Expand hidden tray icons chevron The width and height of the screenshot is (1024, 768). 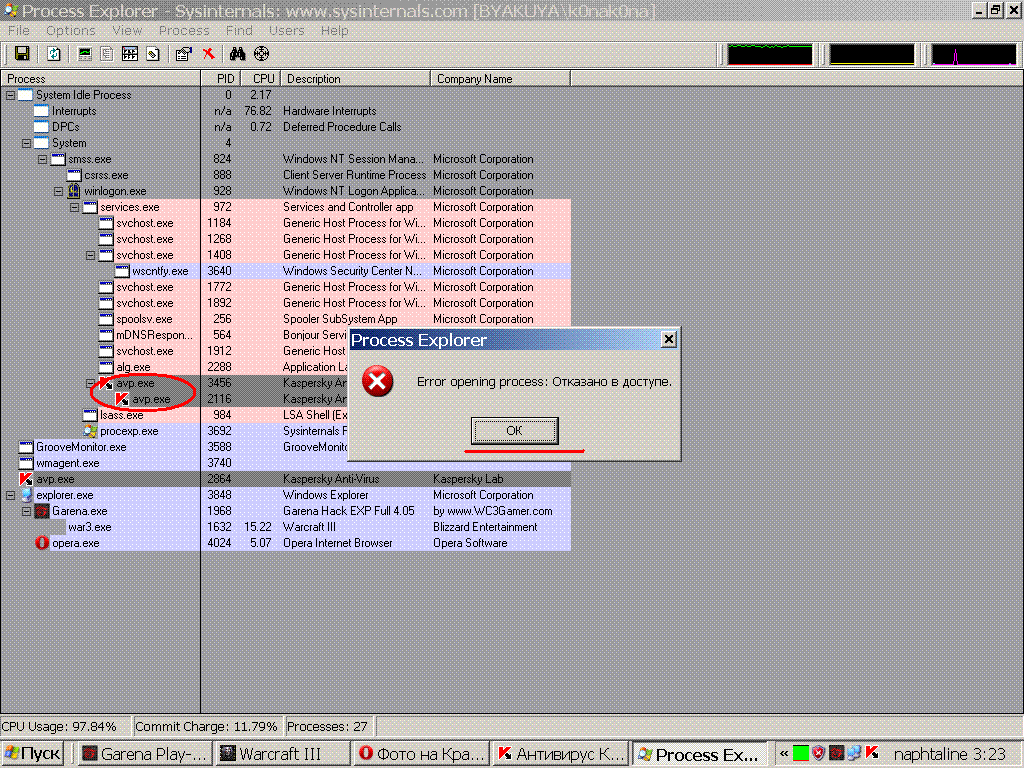click(784, 754)
